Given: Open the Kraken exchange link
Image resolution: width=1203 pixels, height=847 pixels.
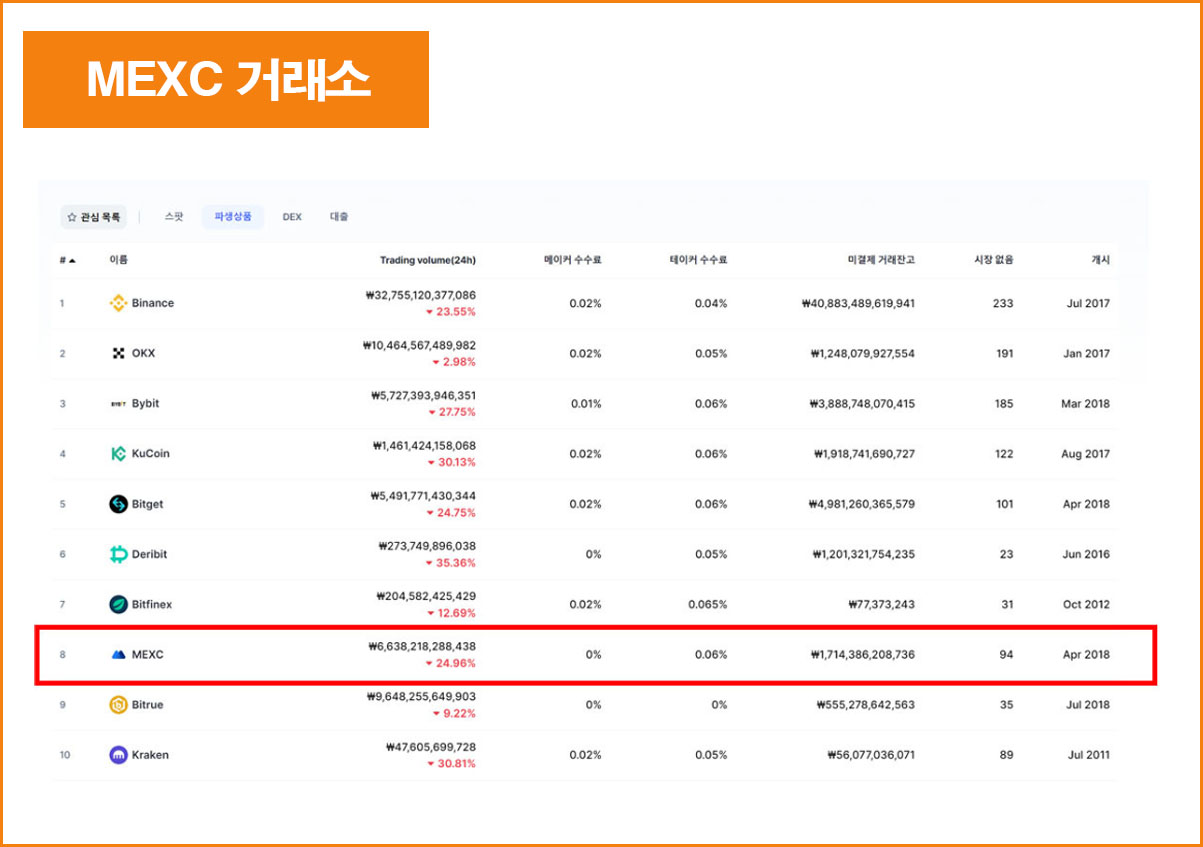Looking at the screenshot, I should click(150, 755).
